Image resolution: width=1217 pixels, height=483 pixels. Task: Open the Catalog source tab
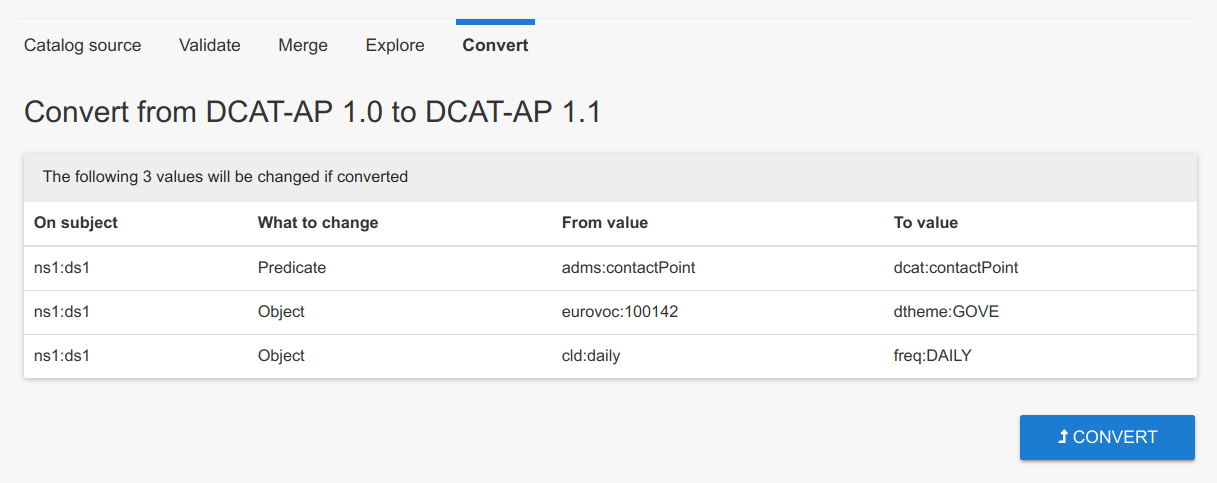(83, 45)
